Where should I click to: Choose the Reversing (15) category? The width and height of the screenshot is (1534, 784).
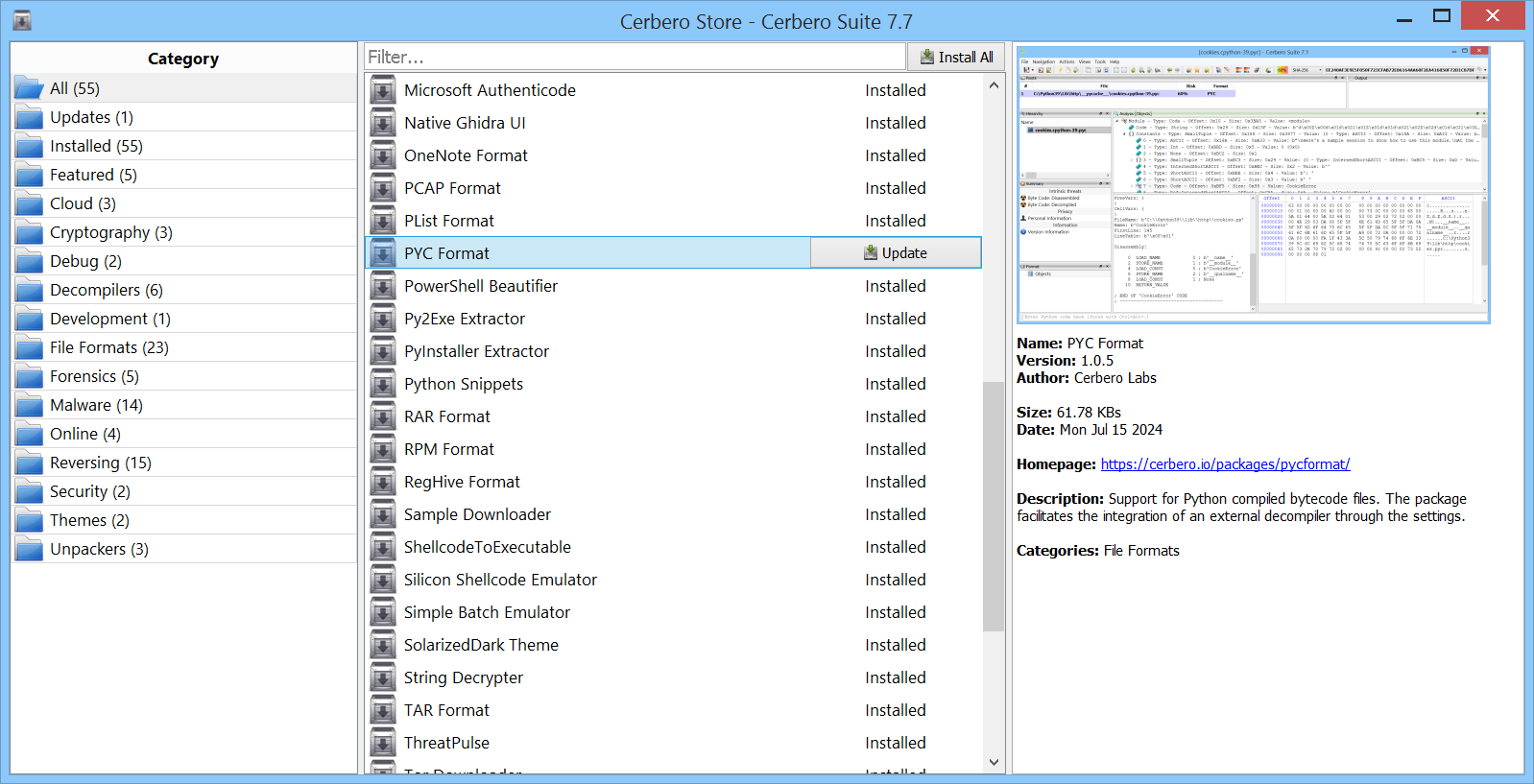point(100,463)
